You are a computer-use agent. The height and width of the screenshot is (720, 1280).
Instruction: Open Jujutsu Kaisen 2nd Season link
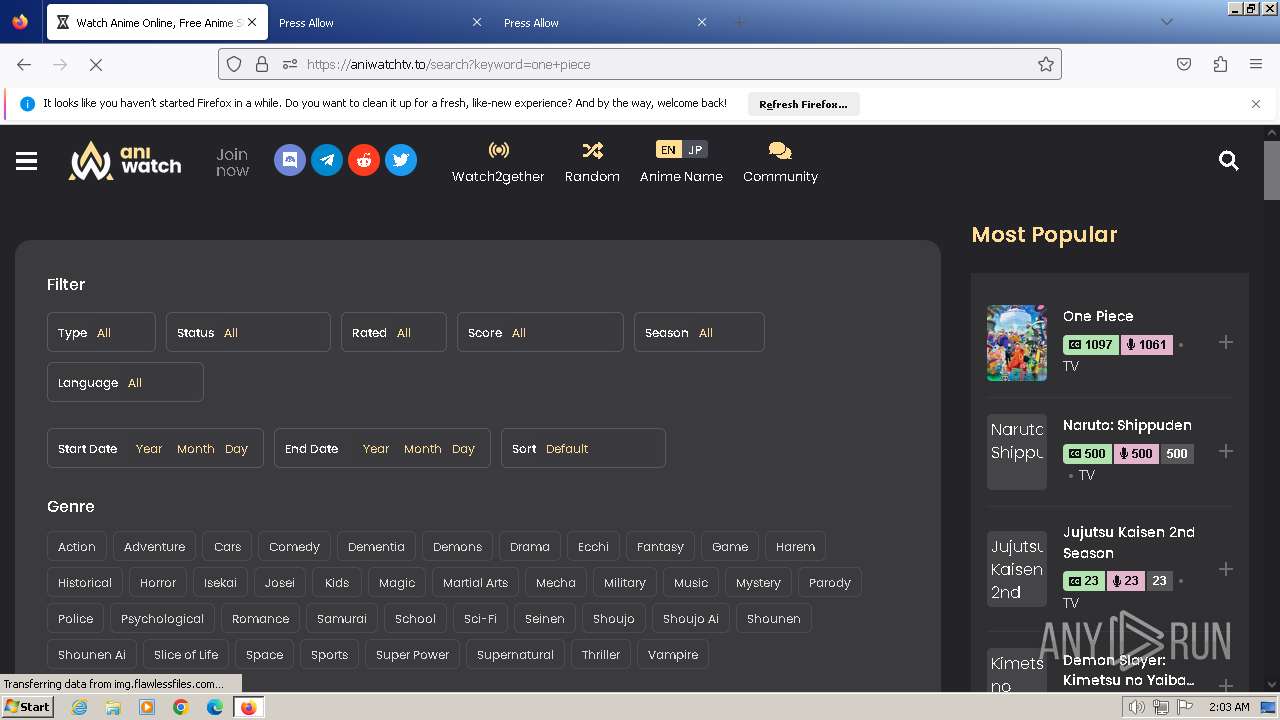(1129, 542)
